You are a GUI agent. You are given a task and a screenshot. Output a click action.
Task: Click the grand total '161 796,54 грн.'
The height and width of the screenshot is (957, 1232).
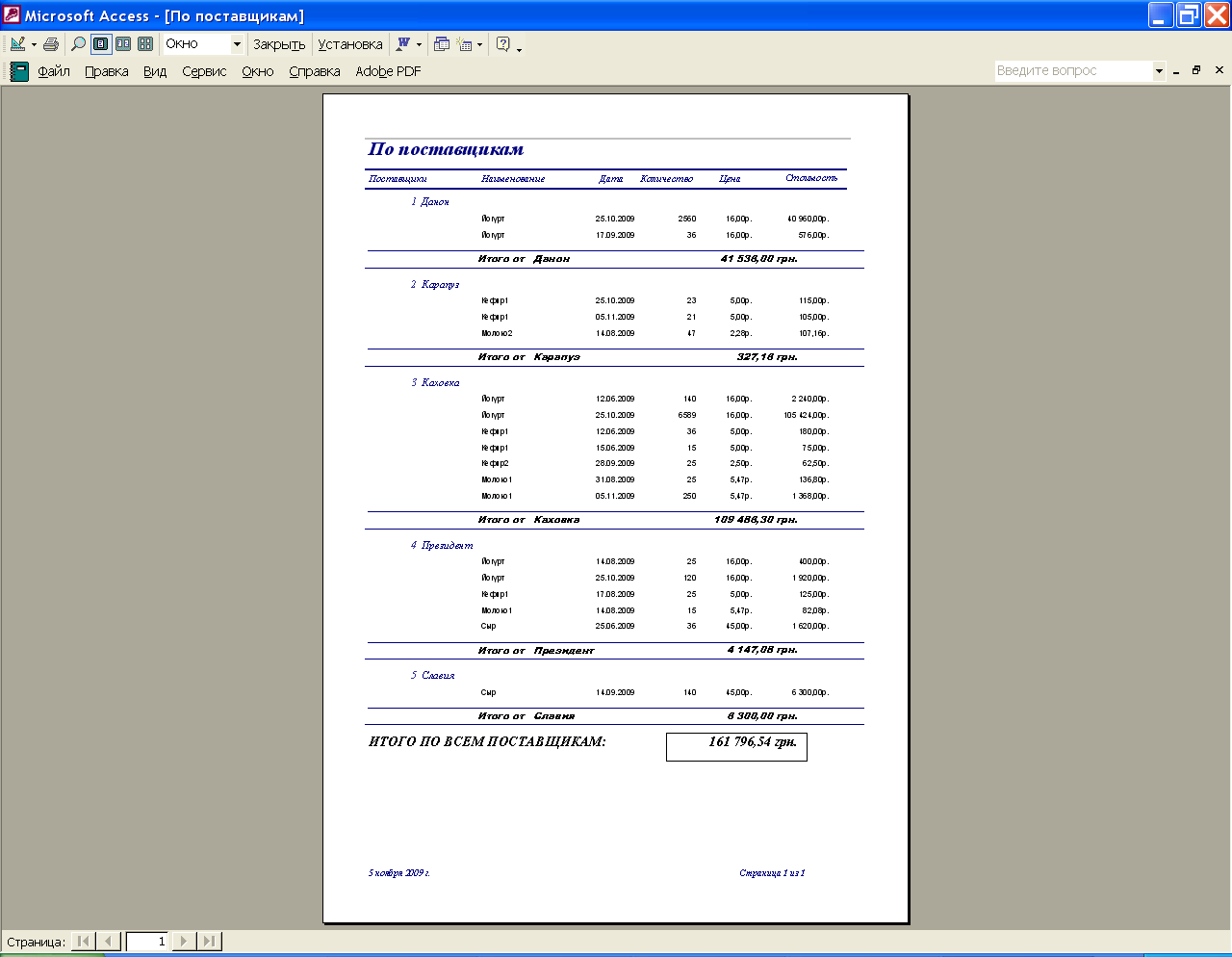tap(753, 742)
